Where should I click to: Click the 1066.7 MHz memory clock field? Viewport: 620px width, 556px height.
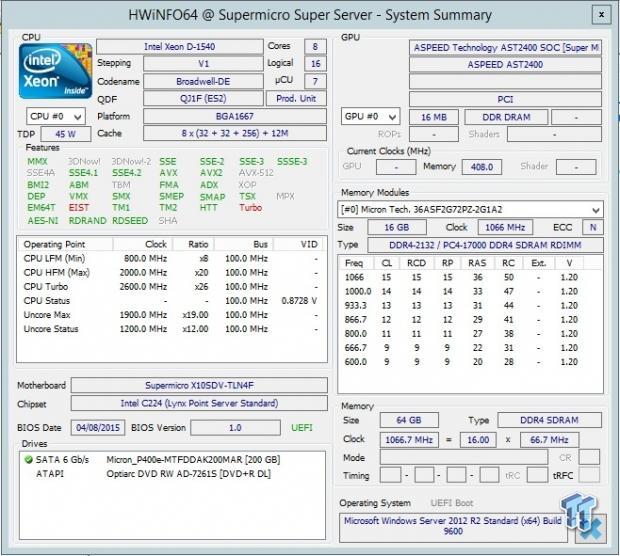409,440
